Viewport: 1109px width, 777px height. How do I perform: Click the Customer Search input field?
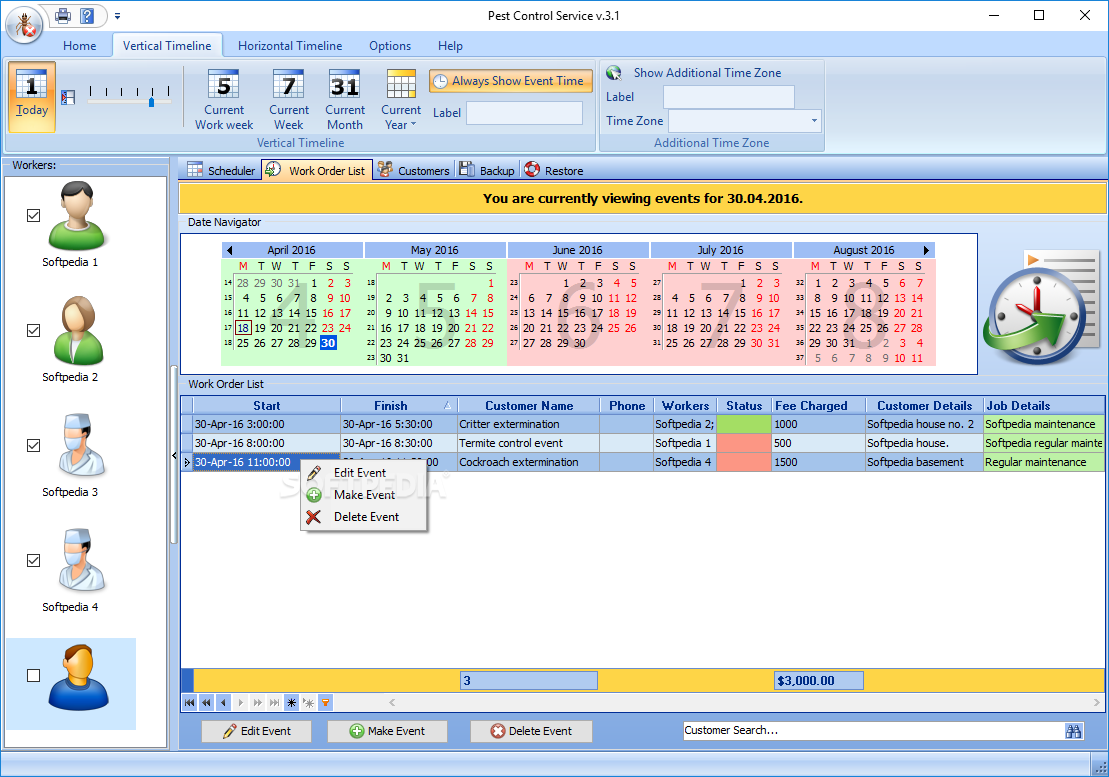[x=873, y=730]
